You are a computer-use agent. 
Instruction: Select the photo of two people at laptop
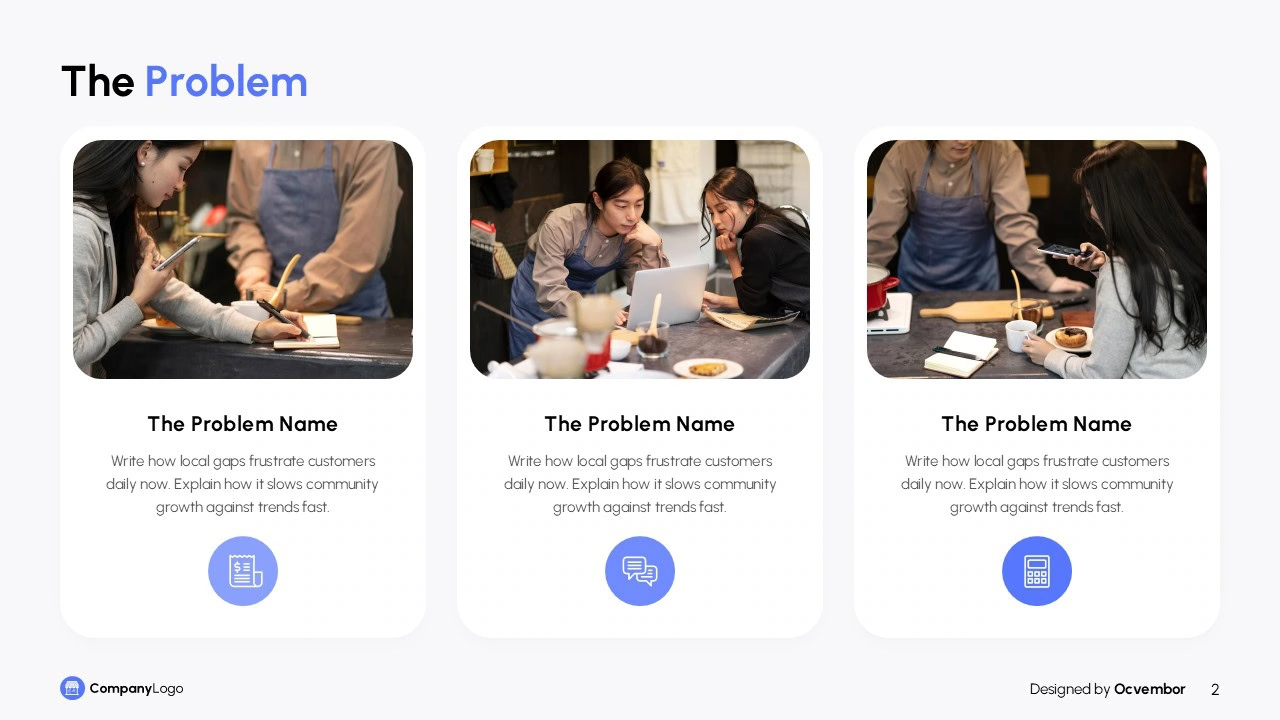(640, 259)
